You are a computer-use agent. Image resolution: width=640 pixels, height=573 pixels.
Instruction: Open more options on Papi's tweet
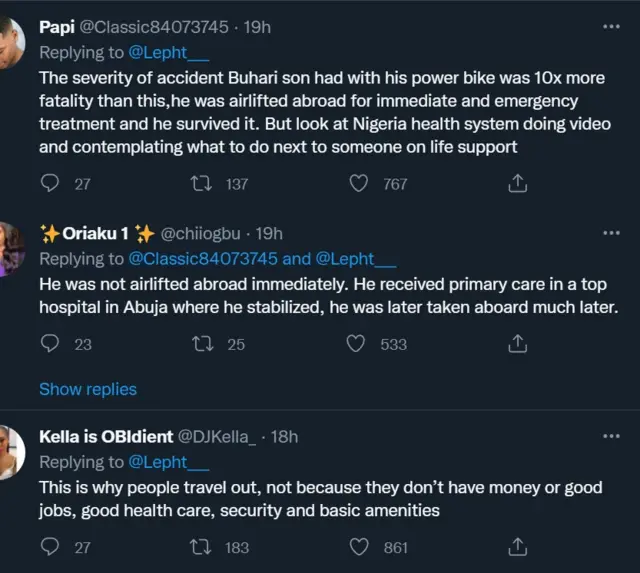tap(611, 27)
